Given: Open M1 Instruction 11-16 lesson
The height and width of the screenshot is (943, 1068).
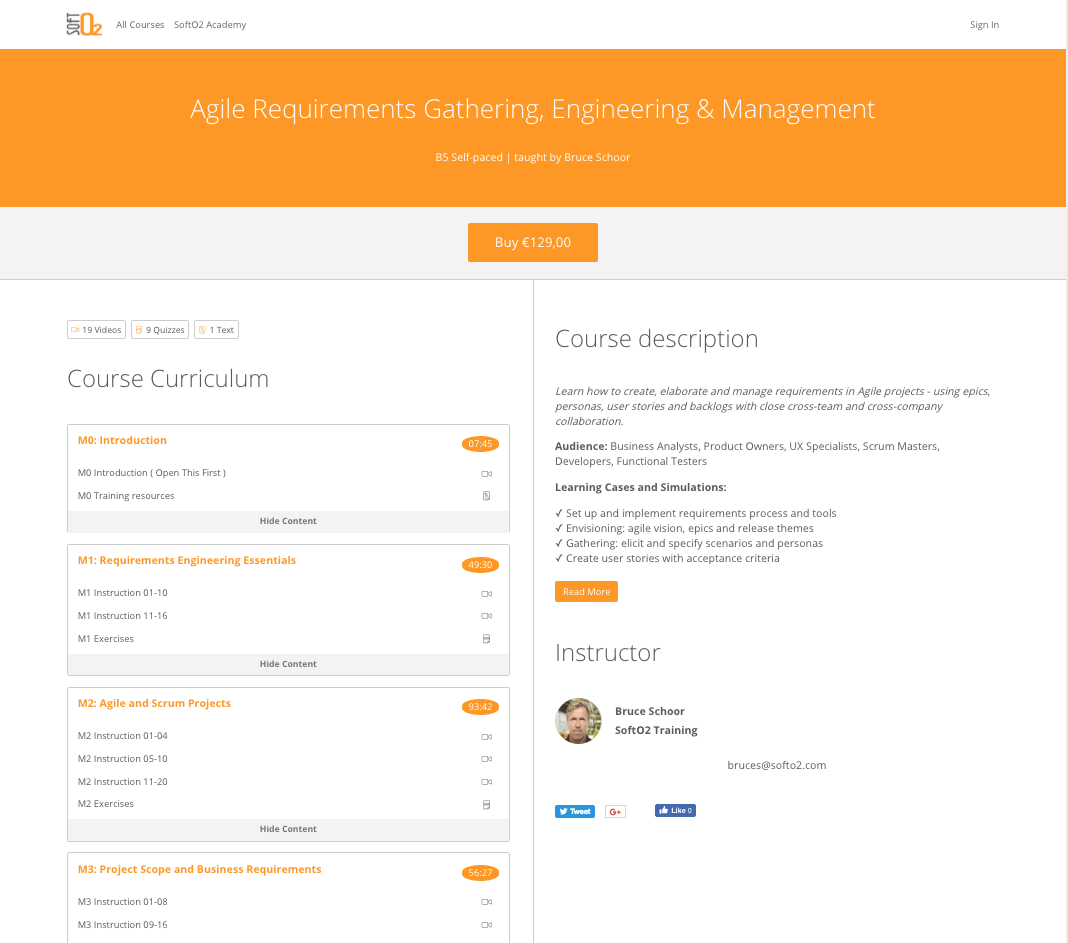Looking at the screenshot, I should 123,616.
